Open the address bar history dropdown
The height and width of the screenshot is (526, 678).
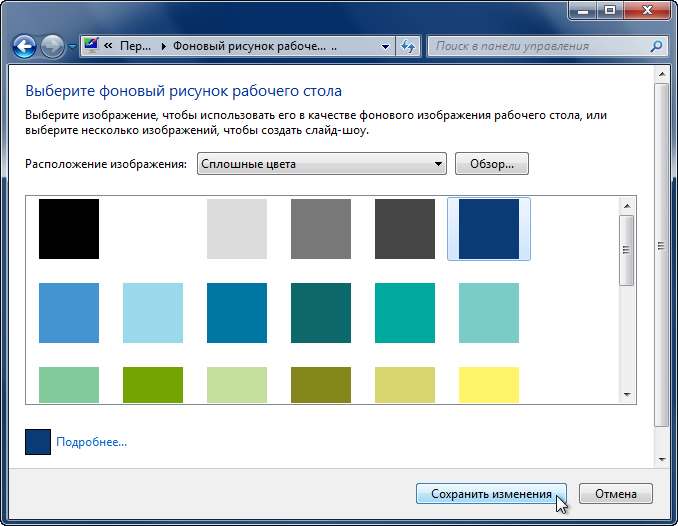click(385, 46)
